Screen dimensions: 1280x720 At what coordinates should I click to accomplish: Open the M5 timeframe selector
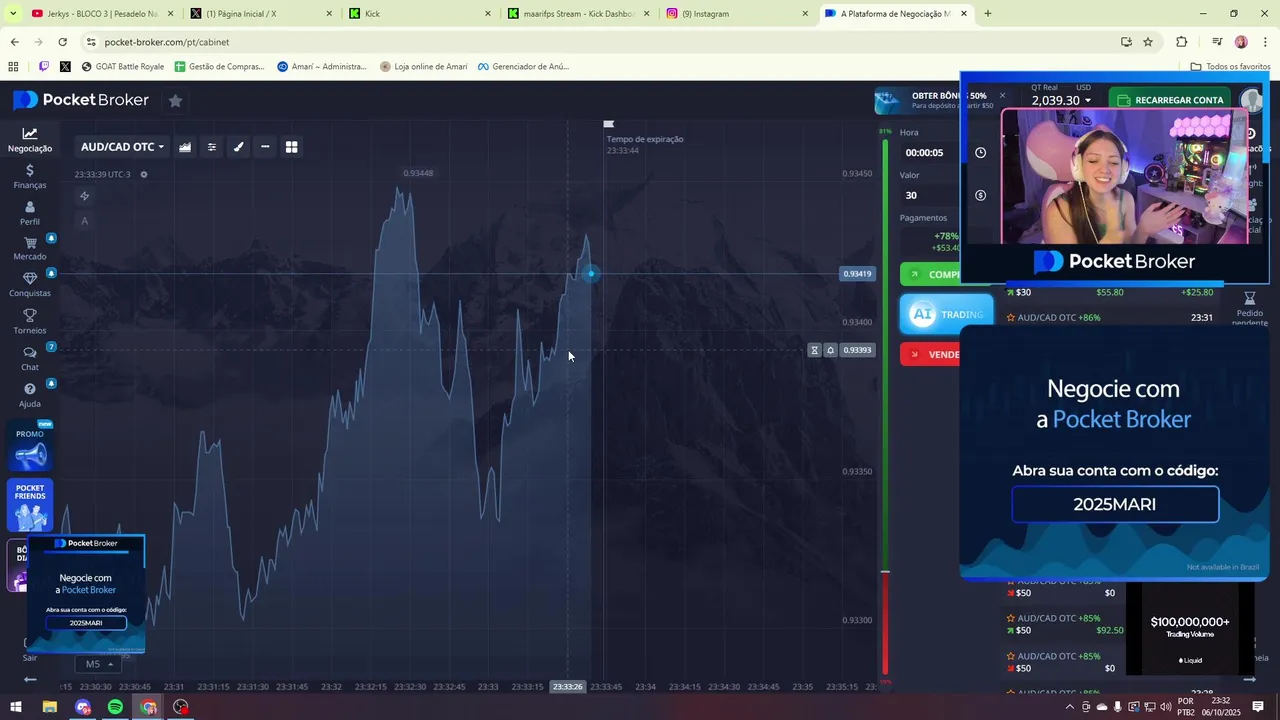coord(98,664)
